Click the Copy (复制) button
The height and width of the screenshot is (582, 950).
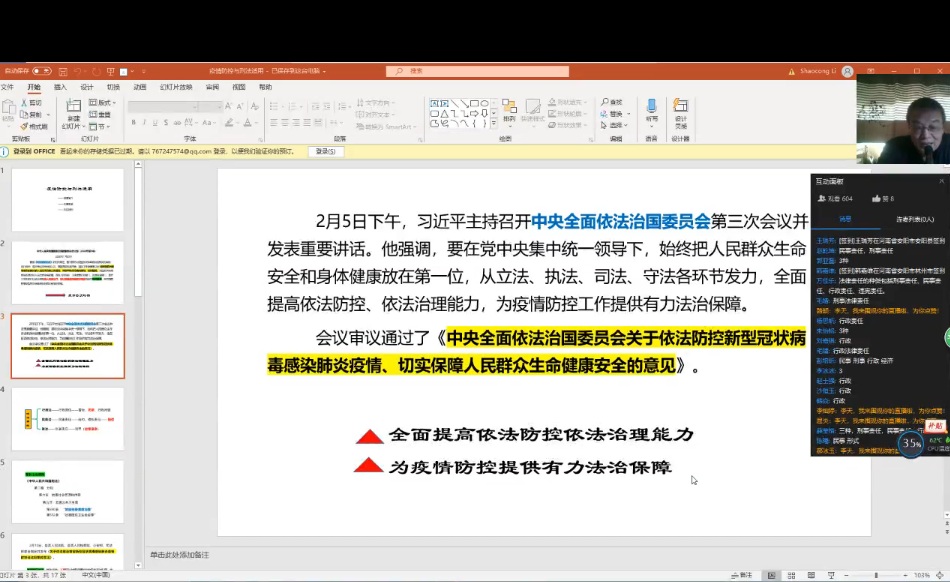pyautogui.click(x=32, y=114)
